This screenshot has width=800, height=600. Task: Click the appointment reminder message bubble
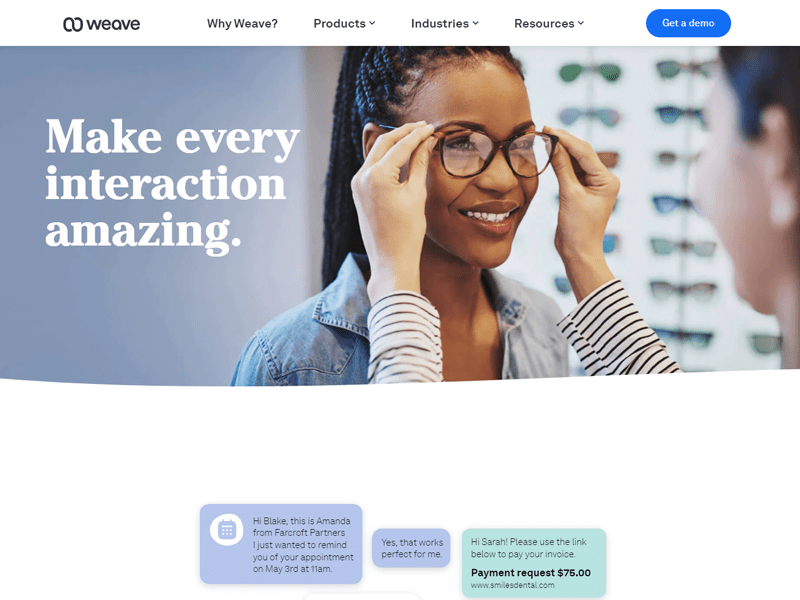coord(281,544)
